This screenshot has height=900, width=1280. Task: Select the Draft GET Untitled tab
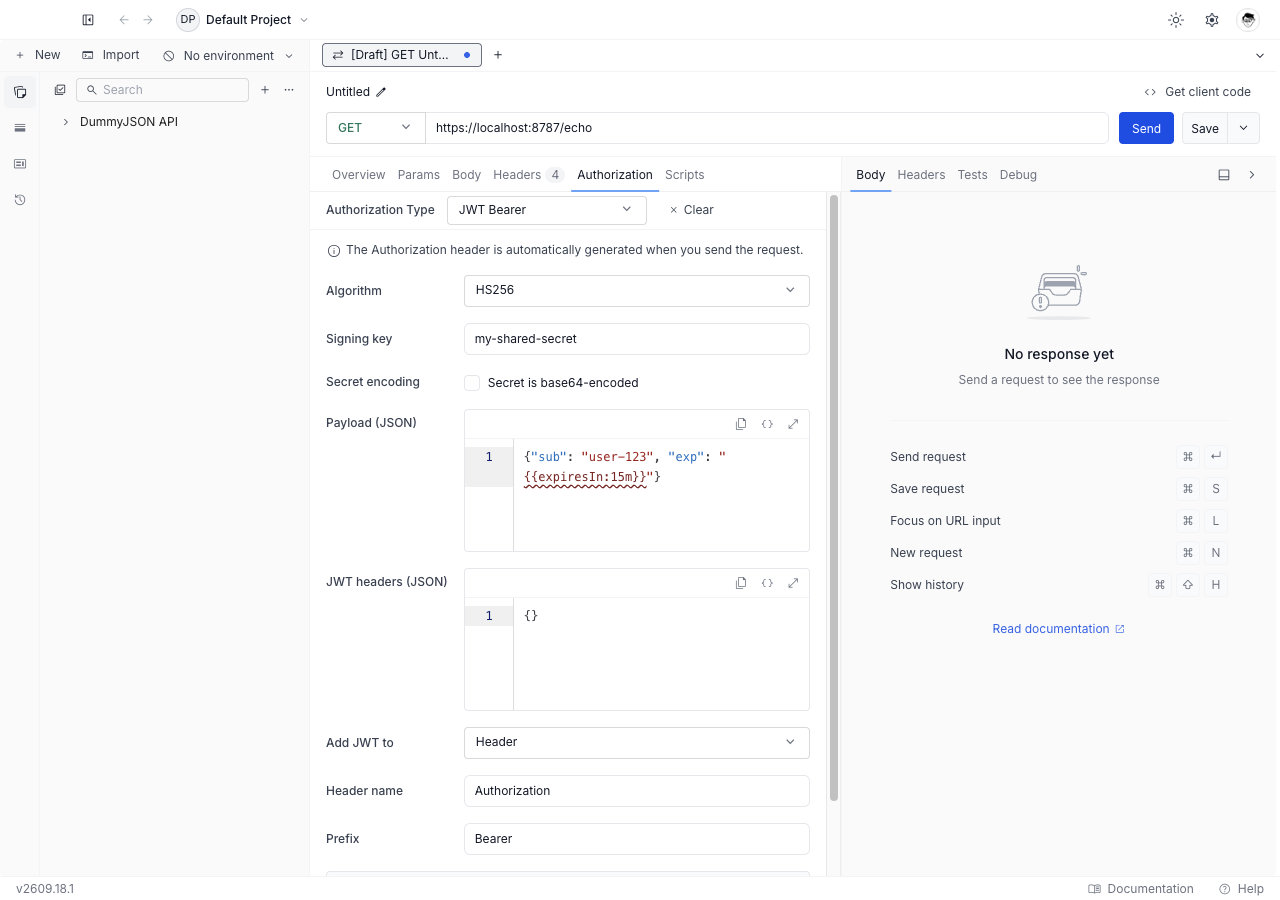[x=402, y=55]
